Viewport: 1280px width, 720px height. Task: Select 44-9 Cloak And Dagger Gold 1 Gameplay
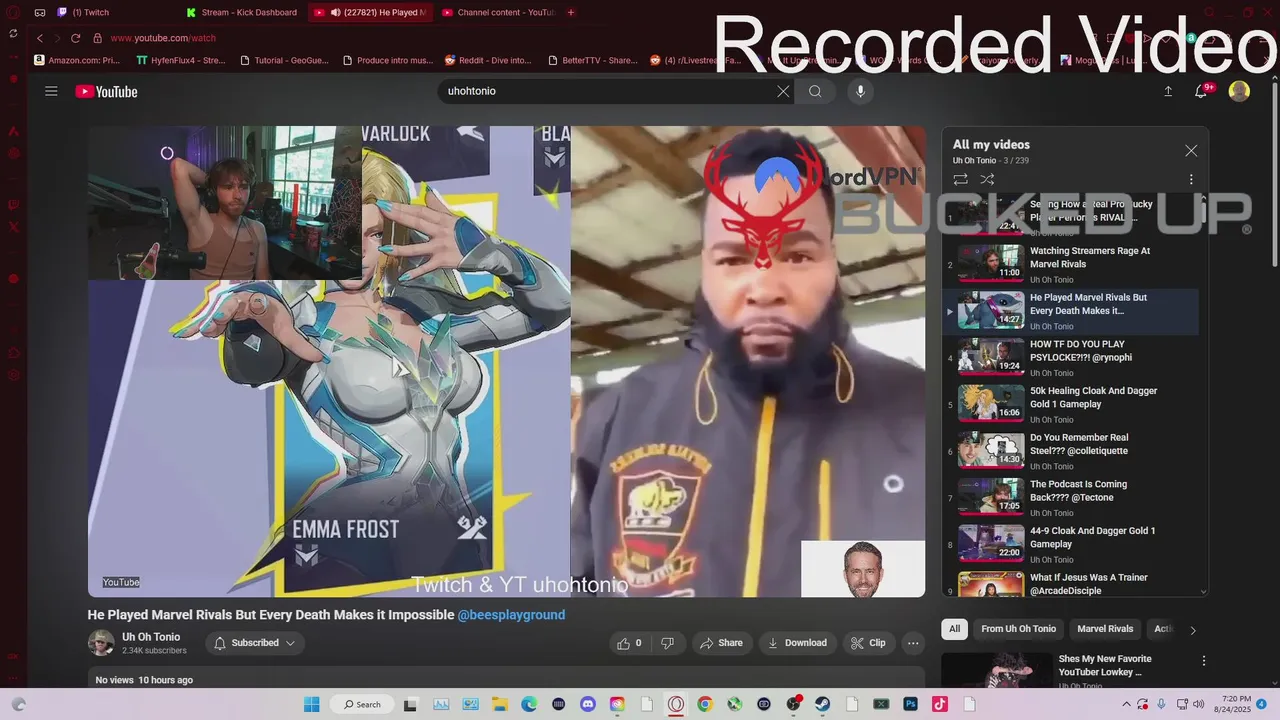1070,544
